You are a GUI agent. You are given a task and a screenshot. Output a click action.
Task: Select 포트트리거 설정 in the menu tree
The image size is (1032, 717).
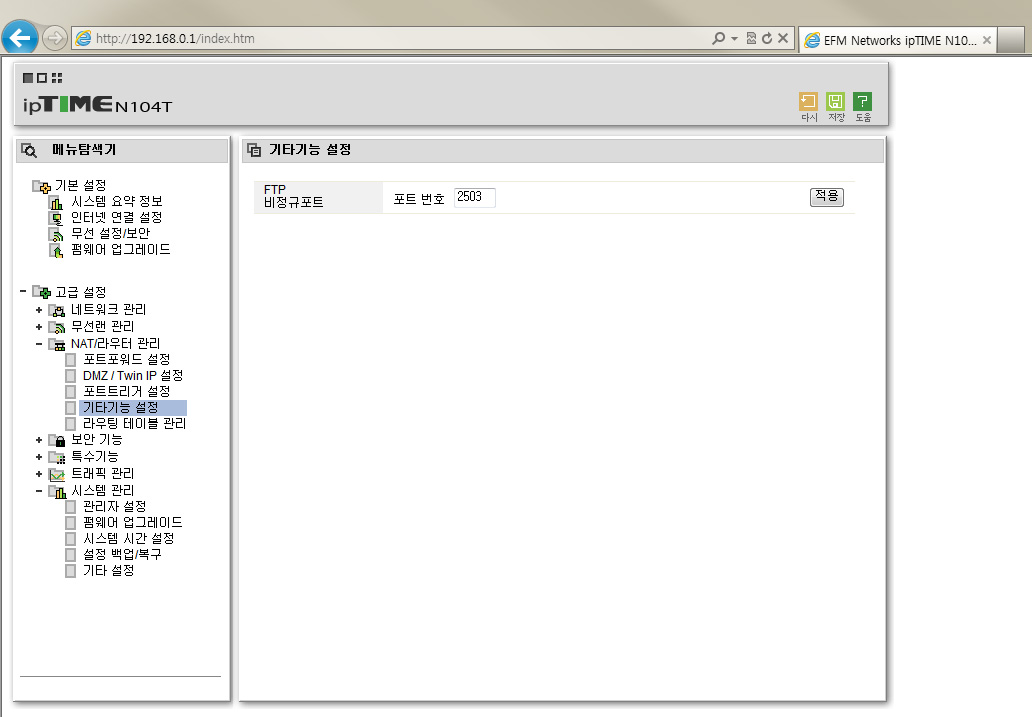(126, 392)
